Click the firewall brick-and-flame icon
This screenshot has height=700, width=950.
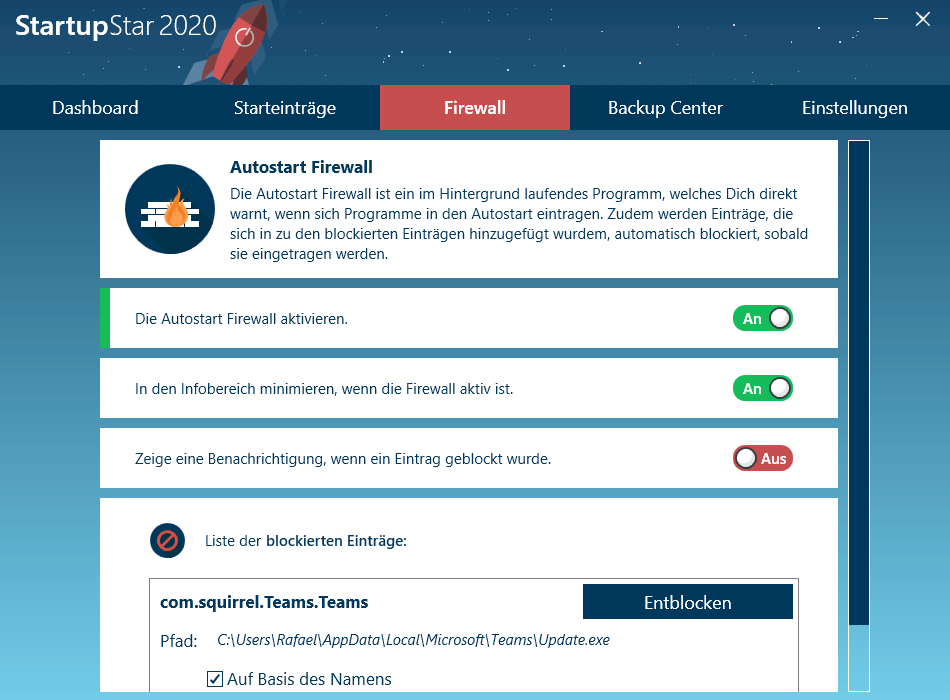click(170, 209)
